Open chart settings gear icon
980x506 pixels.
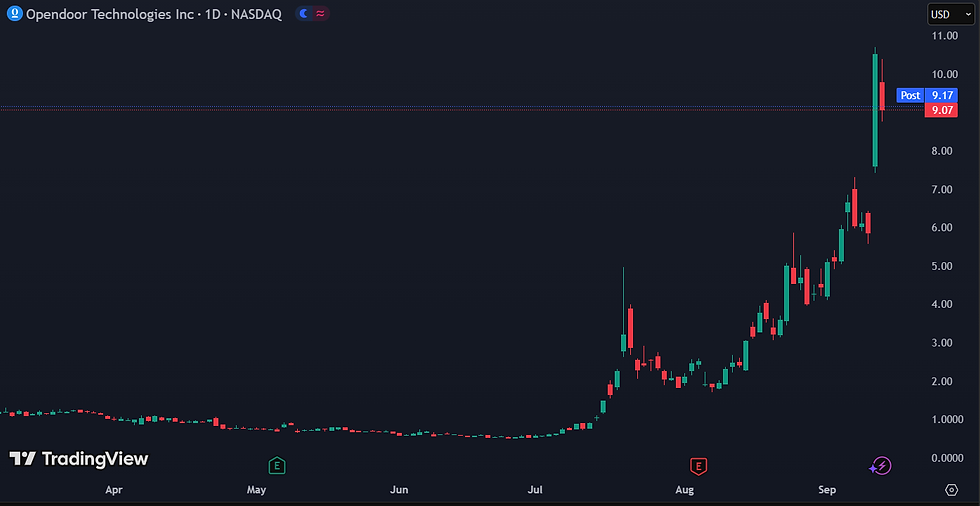(951, 489)
